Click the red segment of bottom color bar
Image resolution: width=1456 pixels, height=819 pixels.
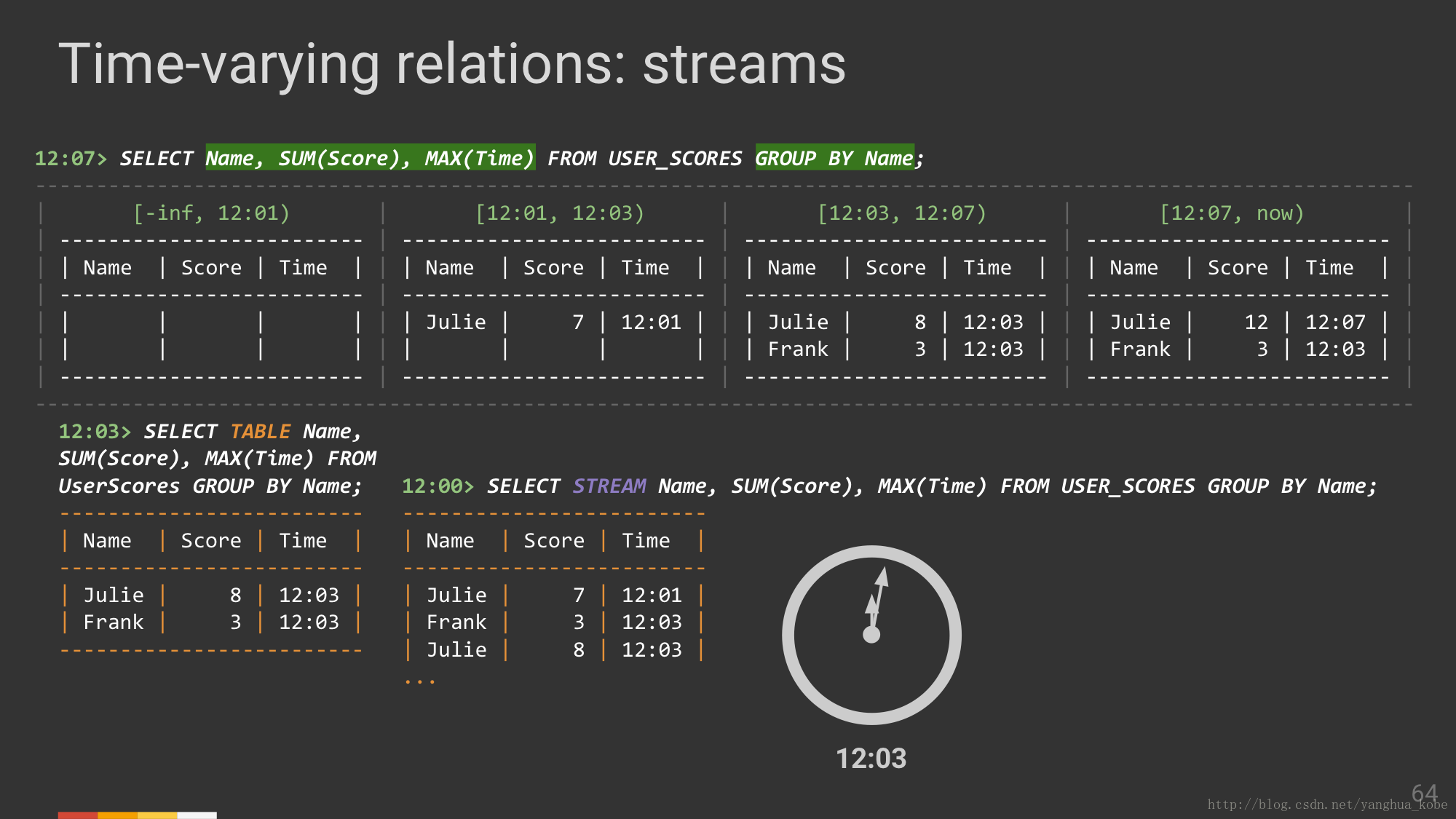77,815
